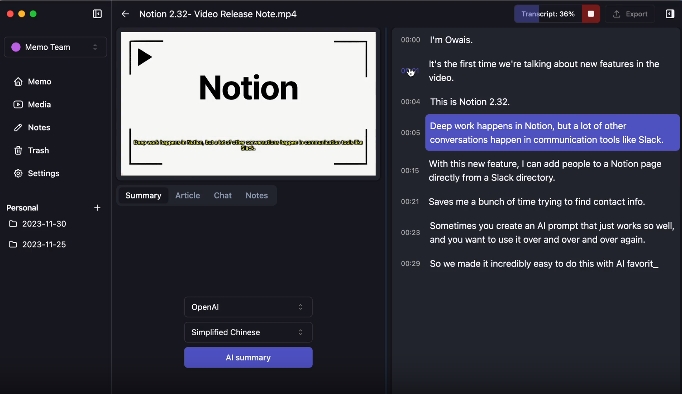Stop the transcription with red stop button

point(591,14)
